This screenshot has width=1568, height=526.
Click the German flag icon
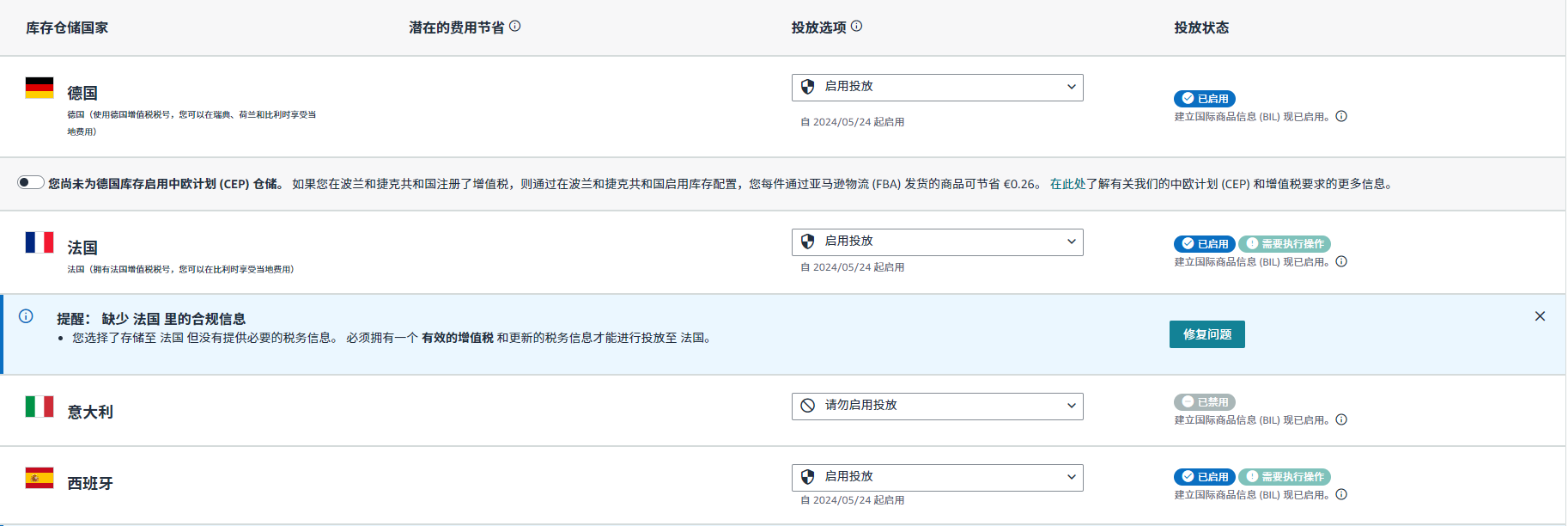coord(40,88)
